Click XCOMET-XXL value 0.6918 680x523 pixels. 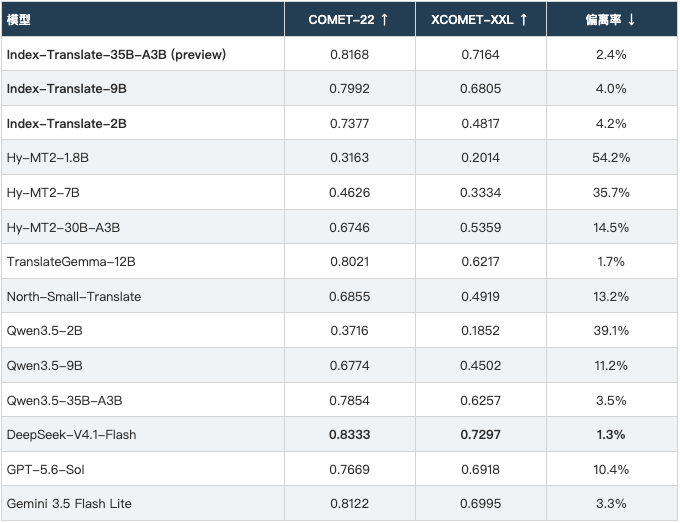tap(481, 470)
